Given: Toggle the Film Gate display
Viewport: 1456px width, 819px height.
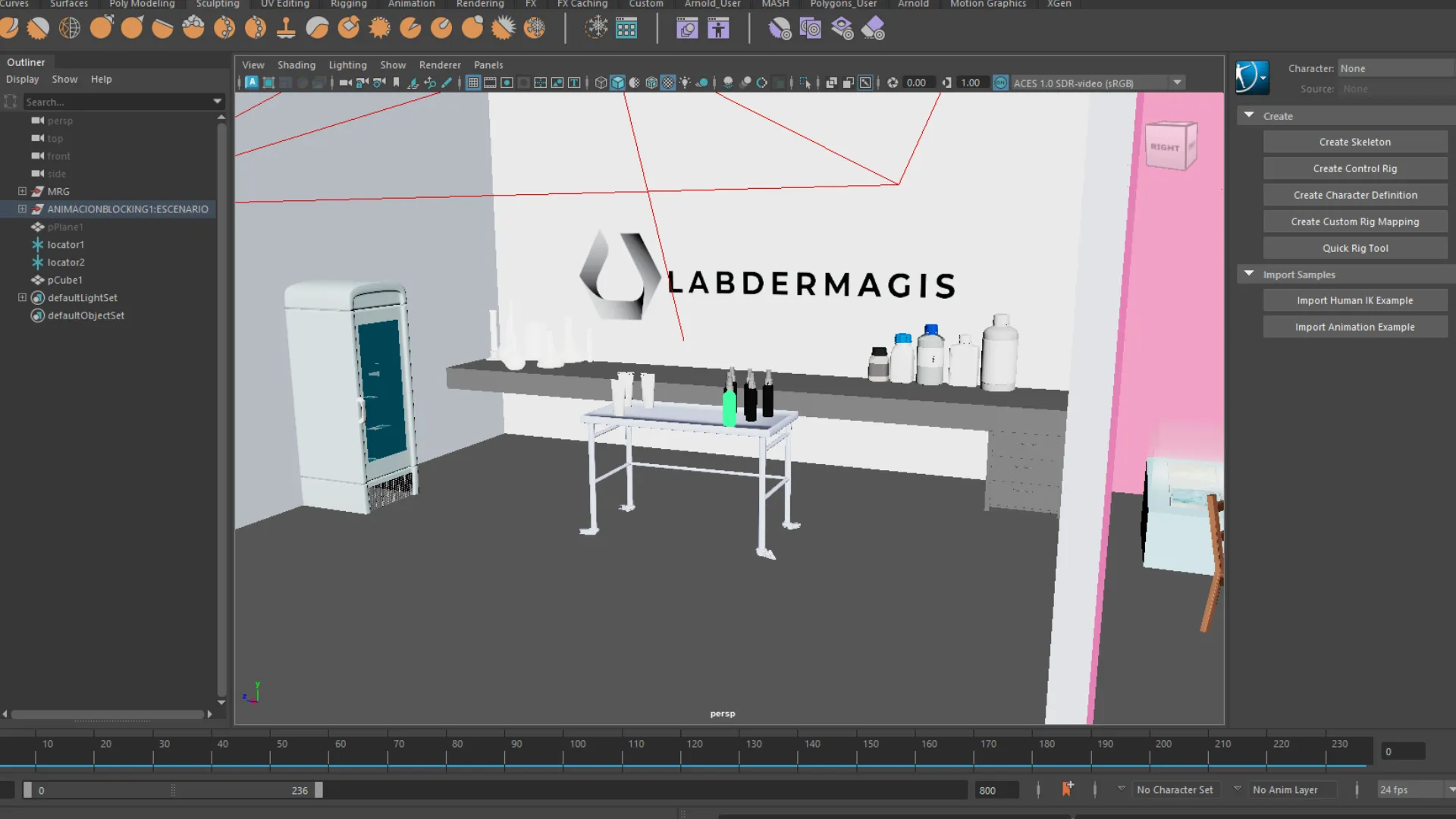Looking at the screenshot, I should pyautogui.click(x=490, y=83).
